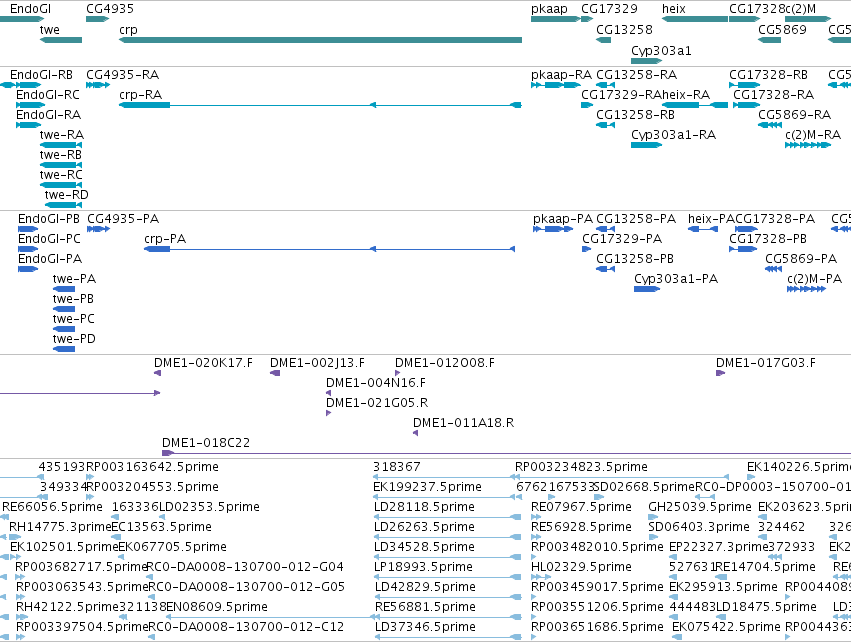This screenshot has width=851, height=642.
Task: Click the DME1-017G03.F clone end
Action: coord(721,373)
